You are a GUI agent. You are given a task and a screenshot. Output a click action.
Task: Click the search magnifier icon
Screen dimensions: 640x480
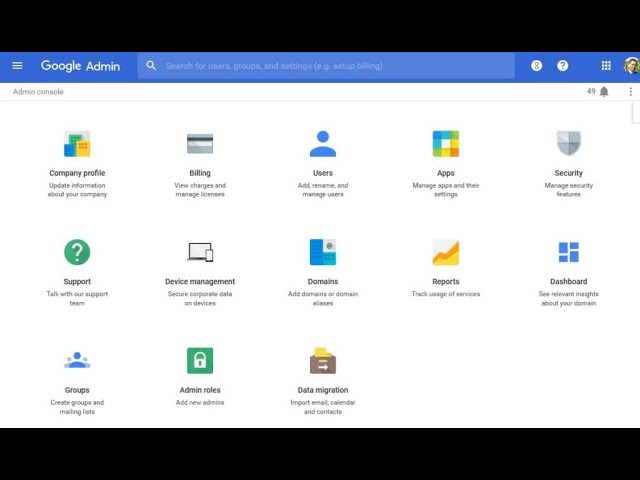tap(151, 65)
